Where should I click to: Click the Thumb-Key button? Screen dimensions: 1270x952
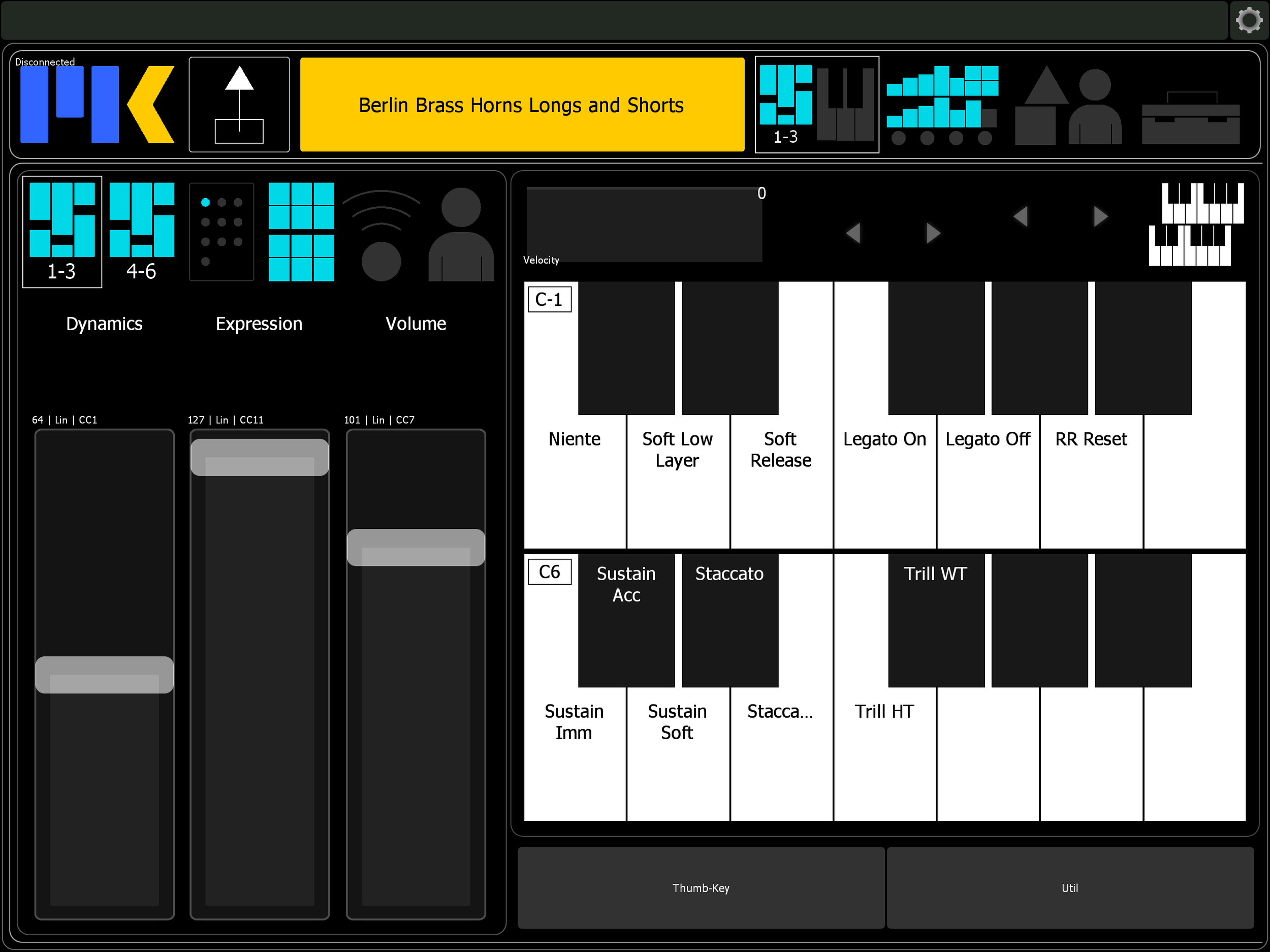click(701, 887)
